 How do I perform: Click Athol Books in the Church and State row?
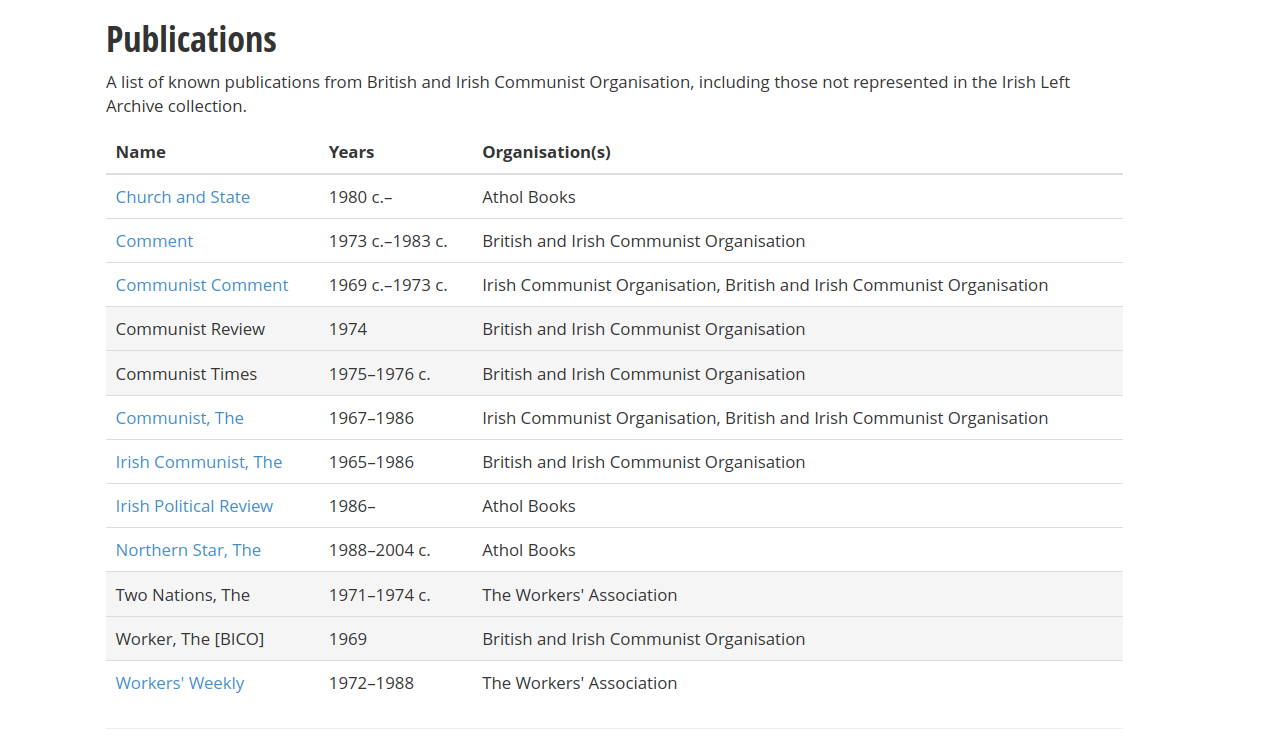click(528, 197)
